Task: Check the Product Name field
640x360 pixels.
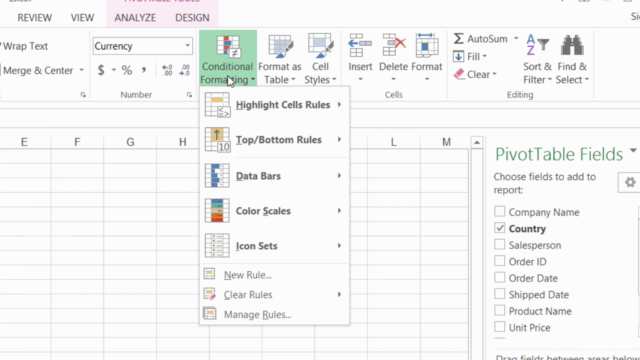Action: click(500, 310)
